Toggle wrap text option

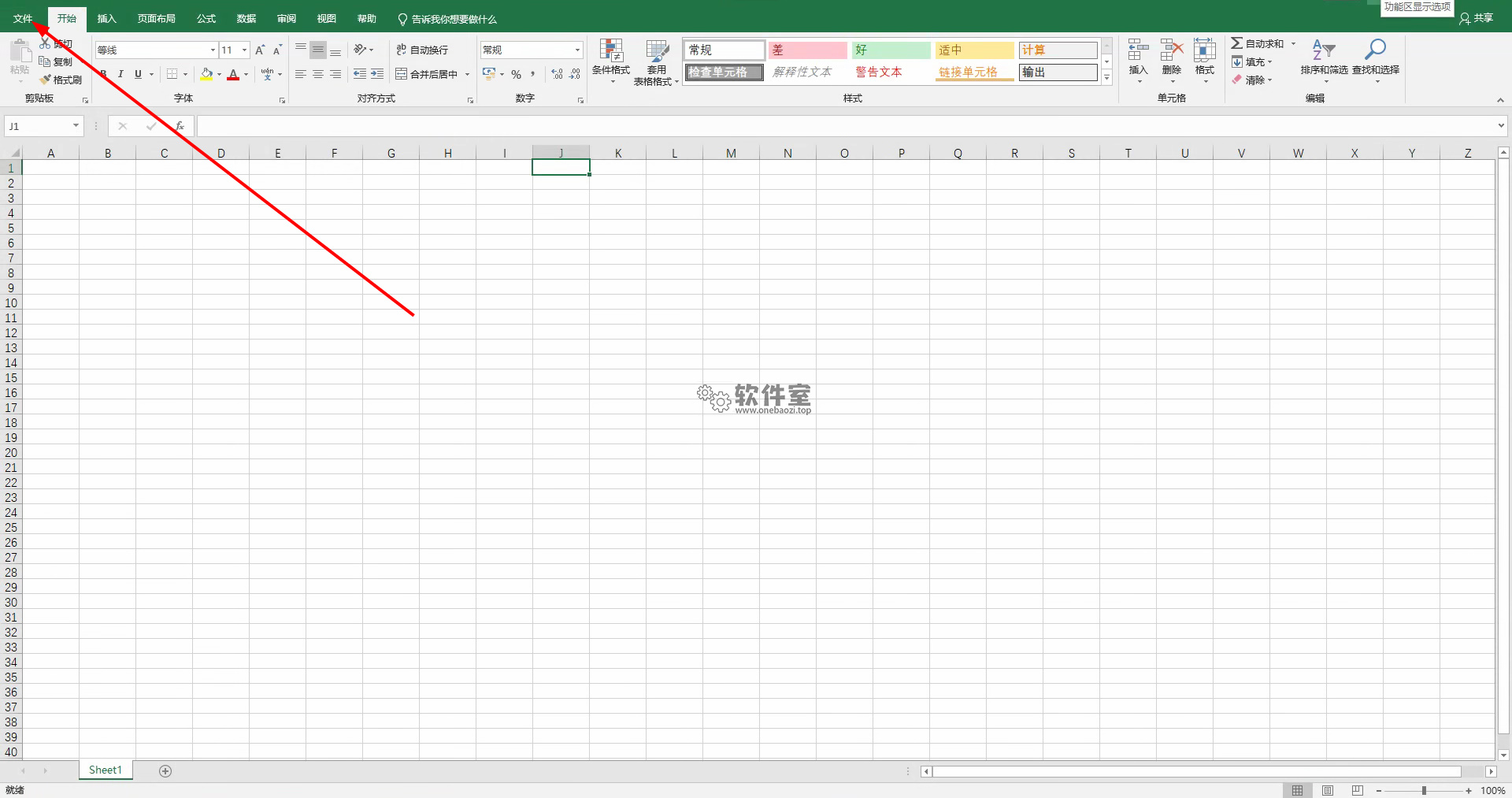pos(422,50)
